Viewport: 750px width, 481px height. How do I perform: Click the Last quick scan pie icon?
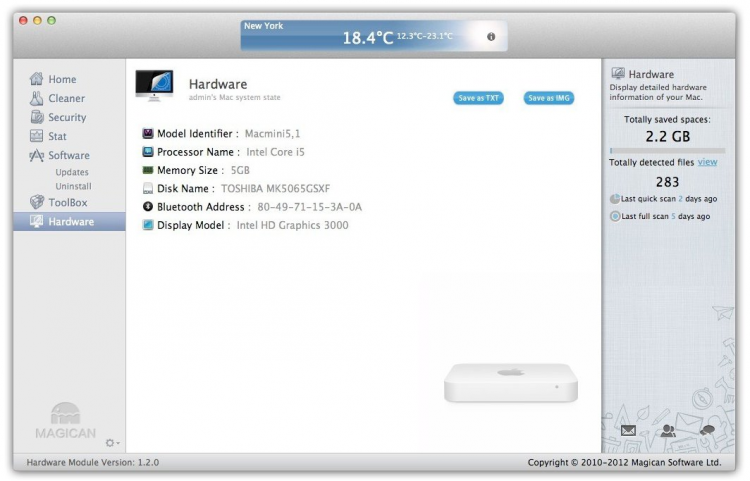tap(615, 199)
